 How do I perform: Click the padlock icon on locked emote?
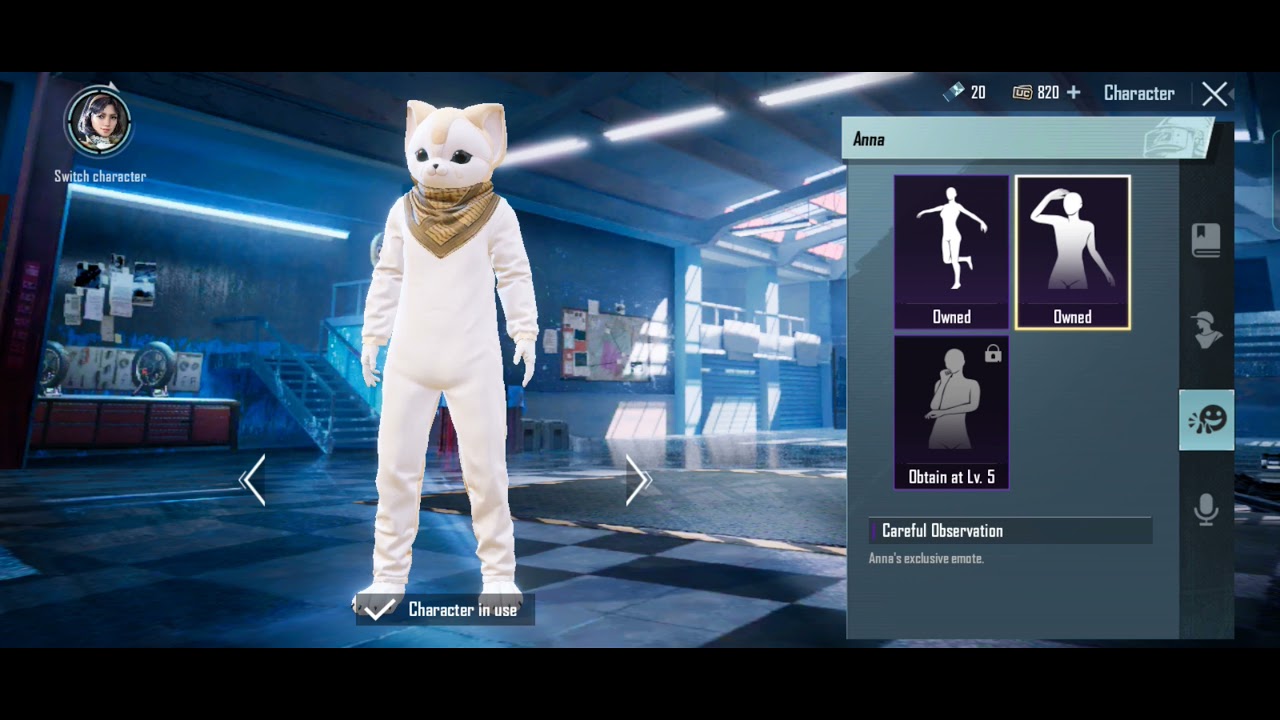[x=993, y=353]
